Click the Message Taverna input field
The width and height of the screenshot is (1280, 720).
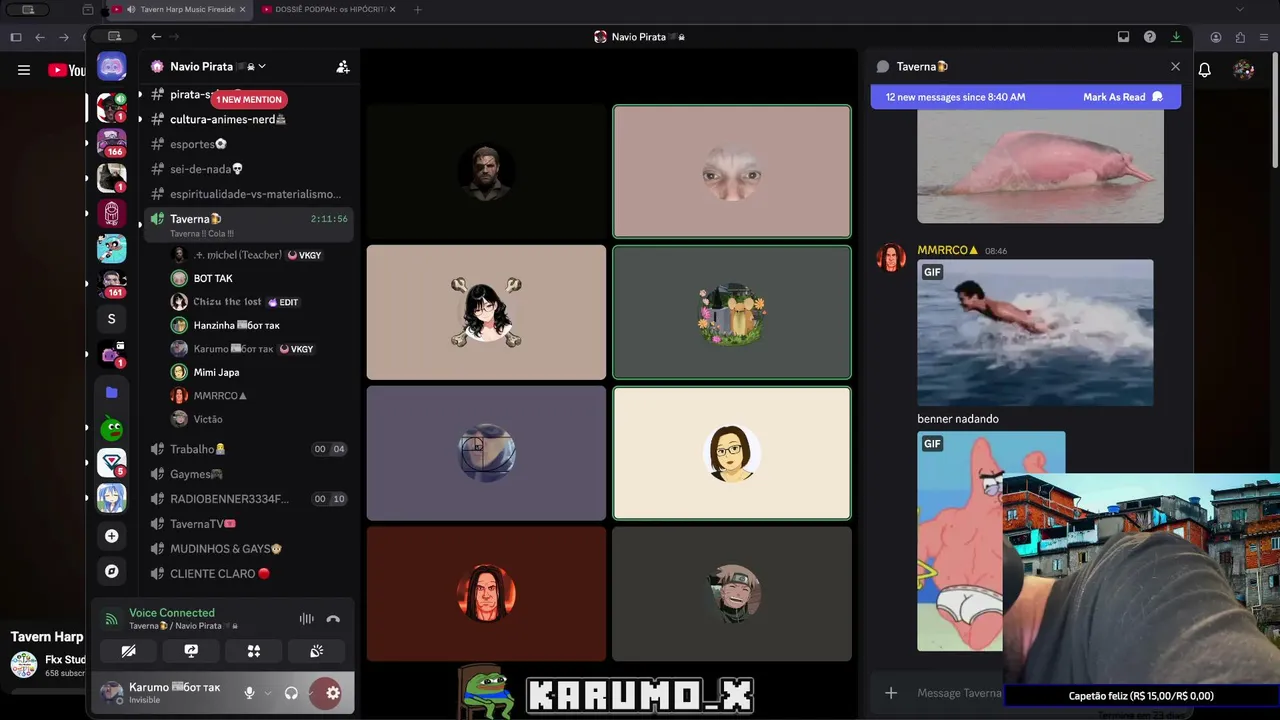click(x=958, y=693)
